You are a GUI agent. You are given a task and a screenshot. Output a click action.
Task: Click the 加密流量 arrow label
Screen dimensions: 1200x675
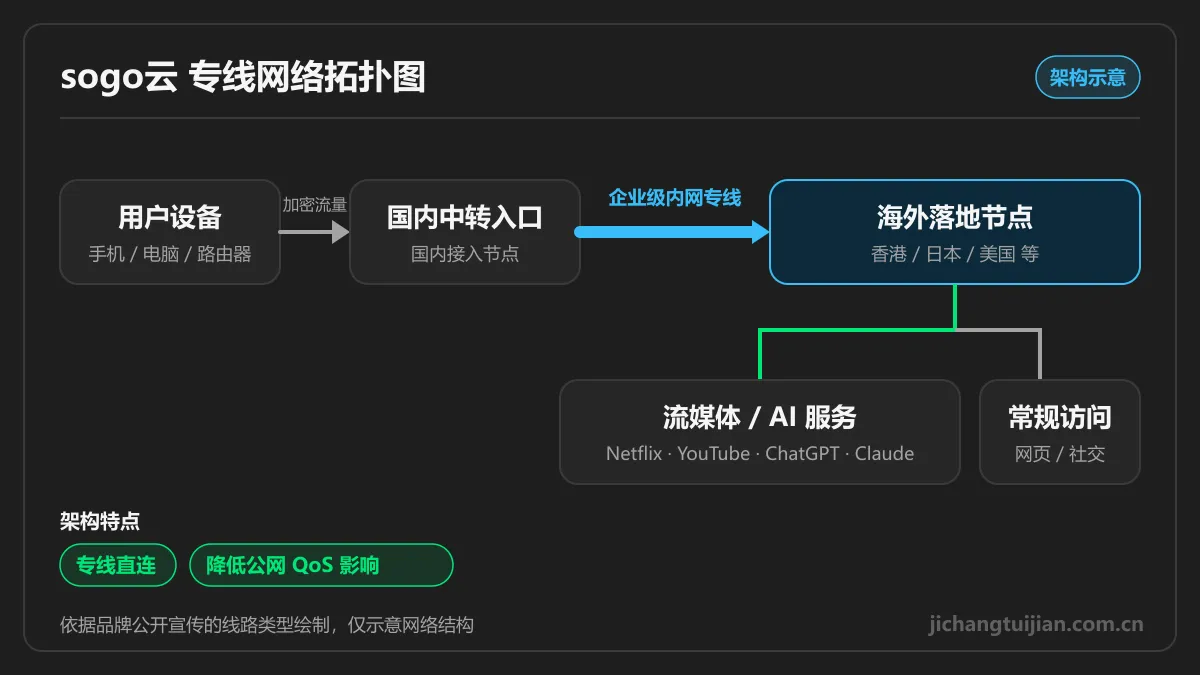(x=315, y=205)
